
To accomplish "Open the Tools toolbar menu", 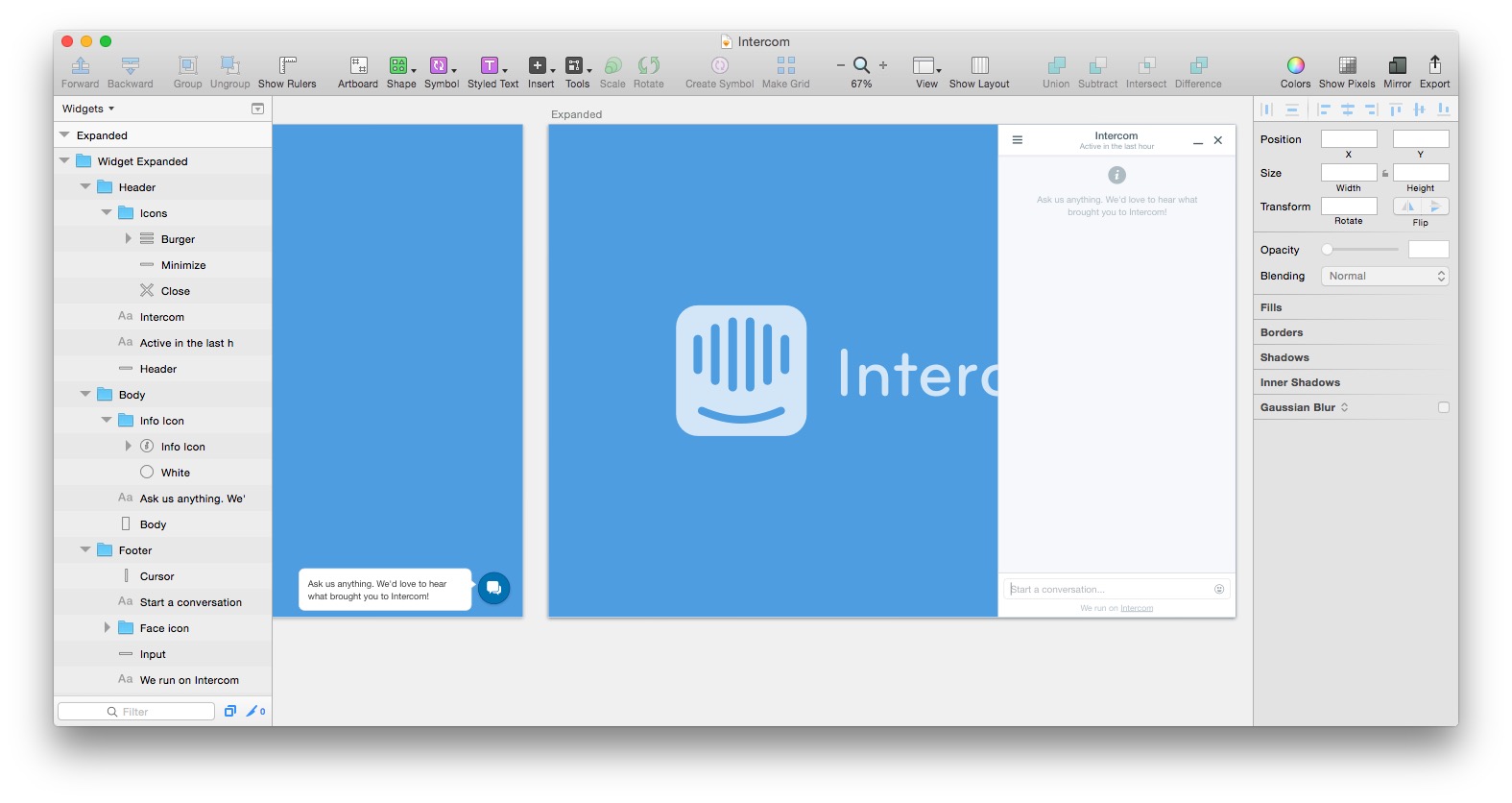I will [576, 65].
